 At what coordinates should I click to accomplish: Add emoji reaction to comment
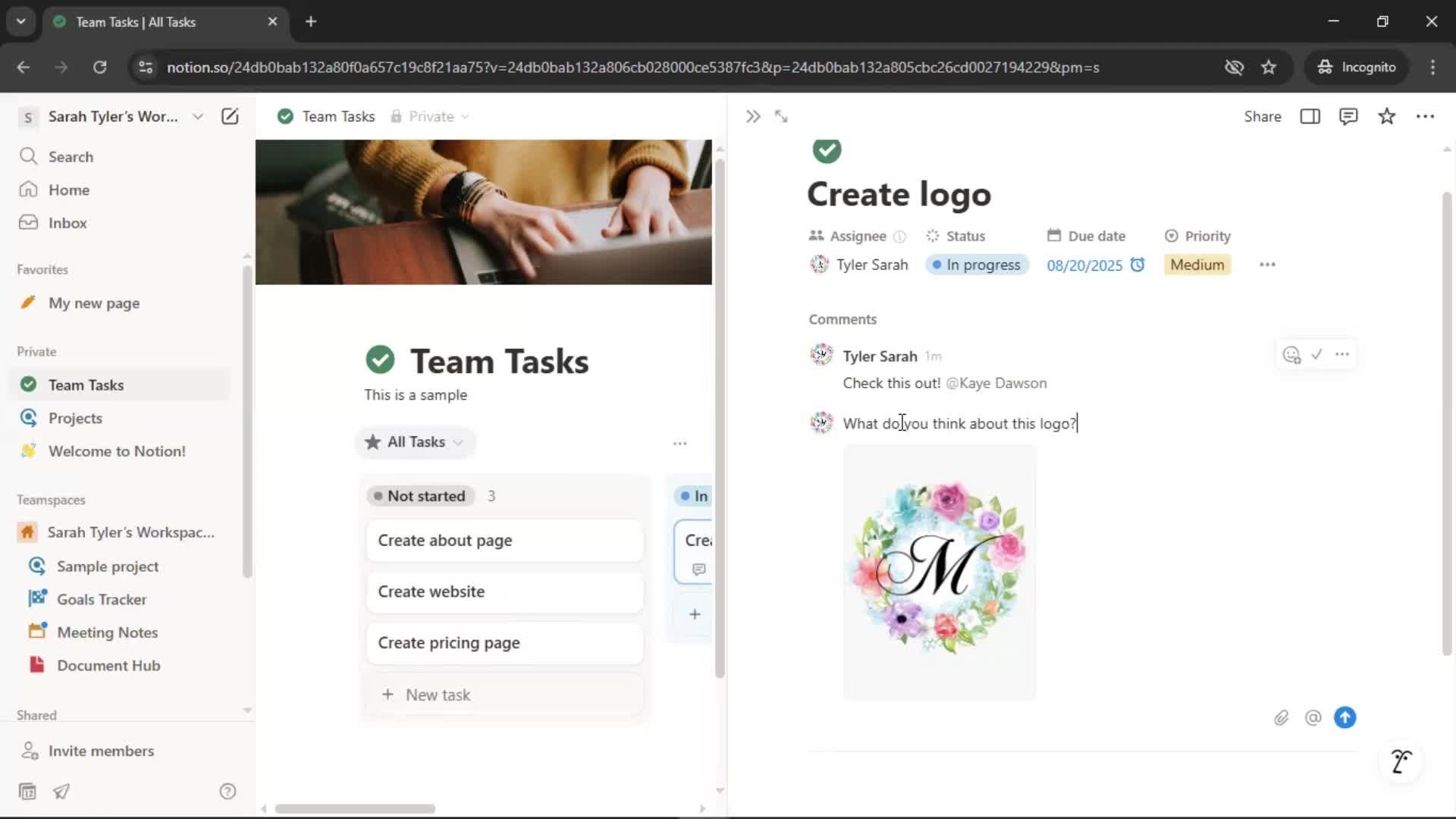1291,354
